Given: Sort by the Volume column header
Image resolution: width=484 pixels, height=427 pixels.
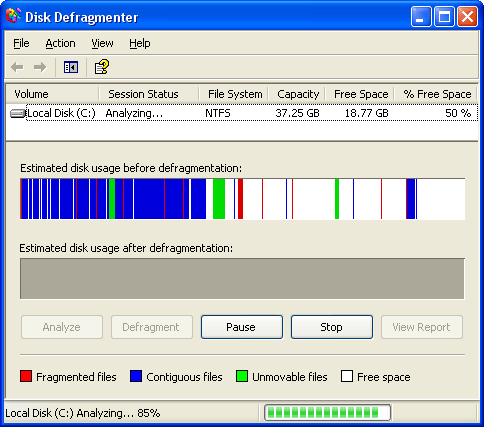Looking at the screenshot, I should (x=53, y=94).
